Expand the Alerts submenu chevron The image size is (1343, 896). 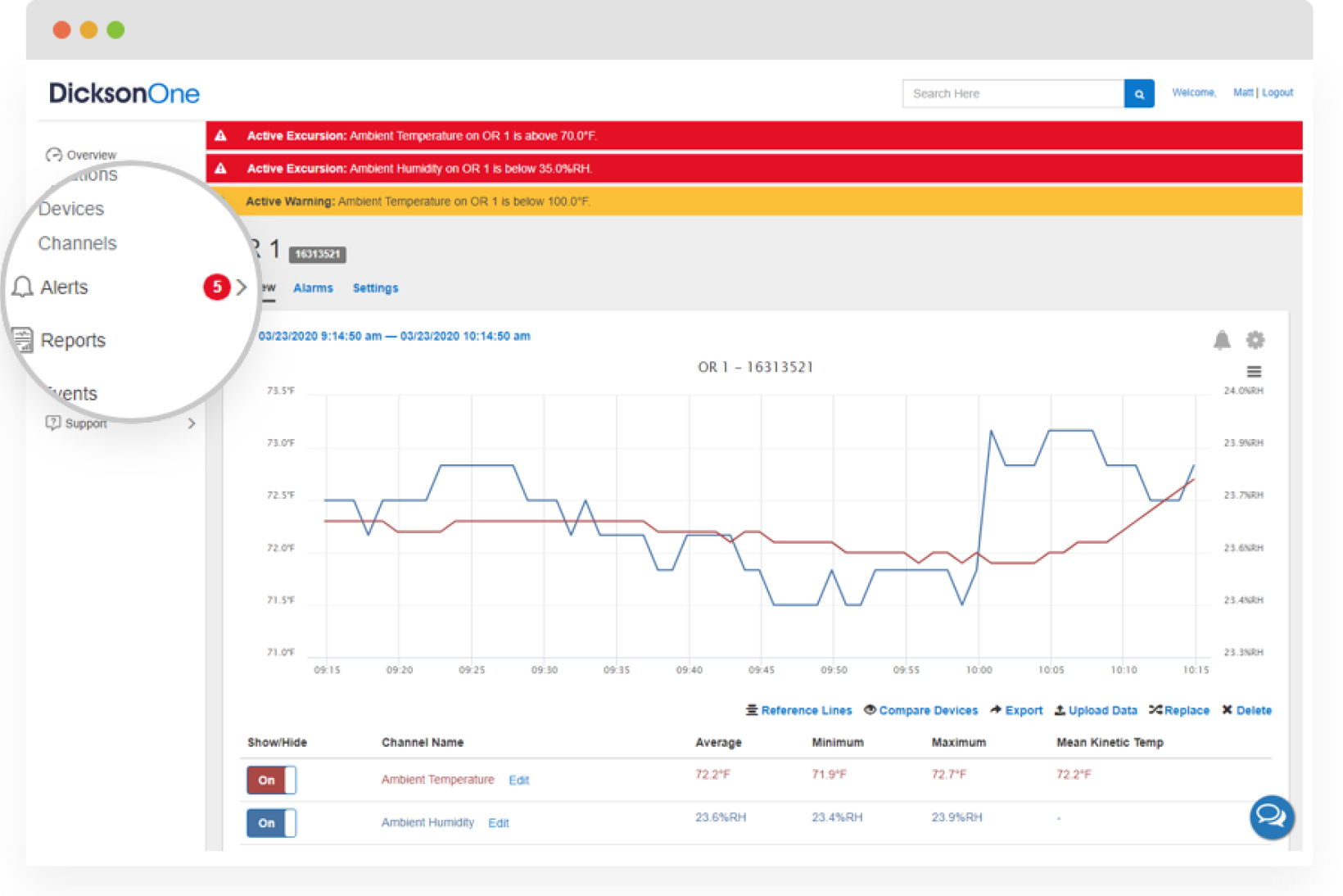[x=242, y=287]
